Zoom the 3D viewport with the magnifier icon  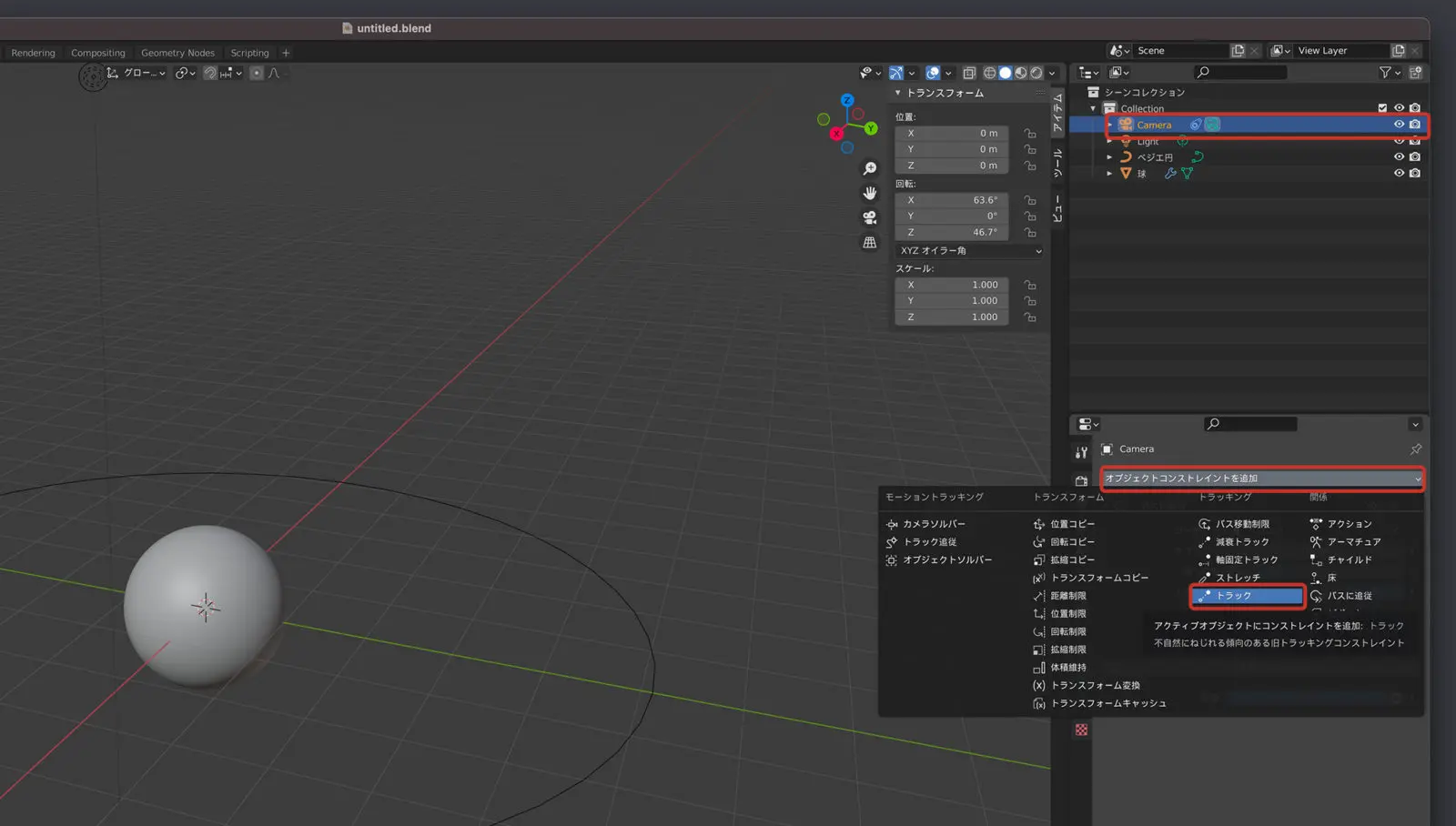click(x=870, y=169)
